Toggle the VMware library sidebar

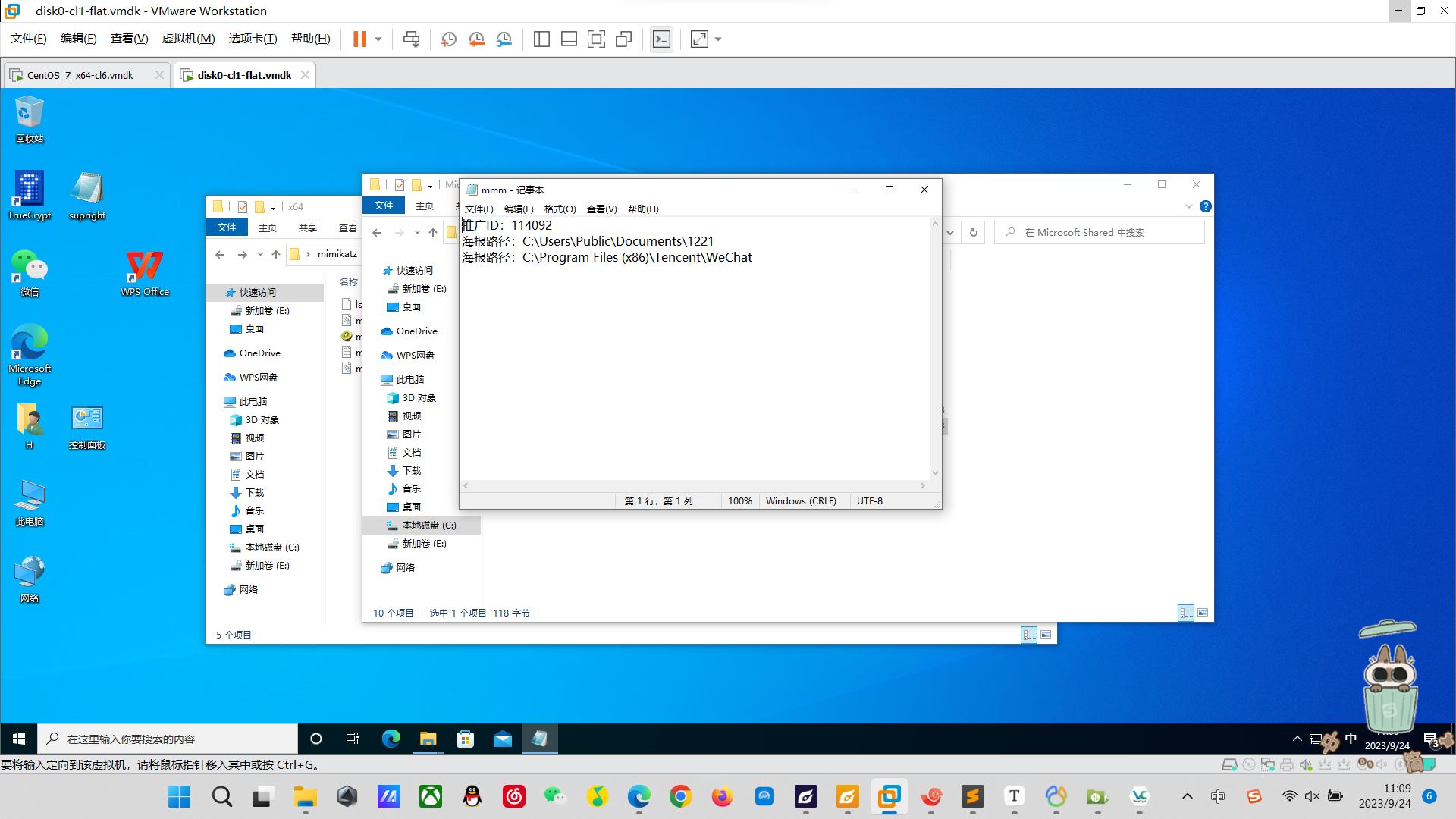coord(541,39)
